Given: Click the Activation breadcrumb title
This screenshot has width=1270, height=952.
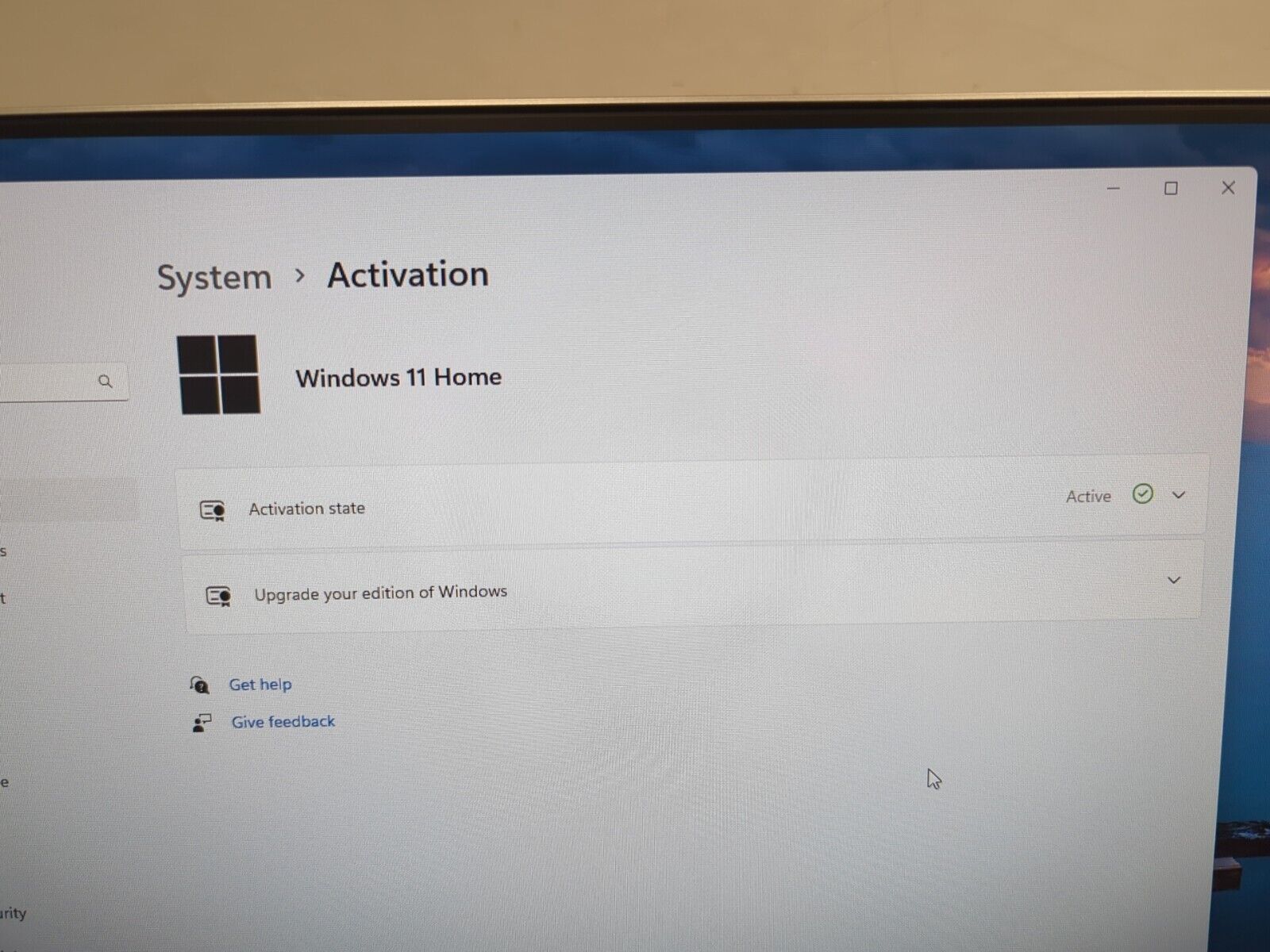Looking at the screenshot, I should tap(408, 275).
